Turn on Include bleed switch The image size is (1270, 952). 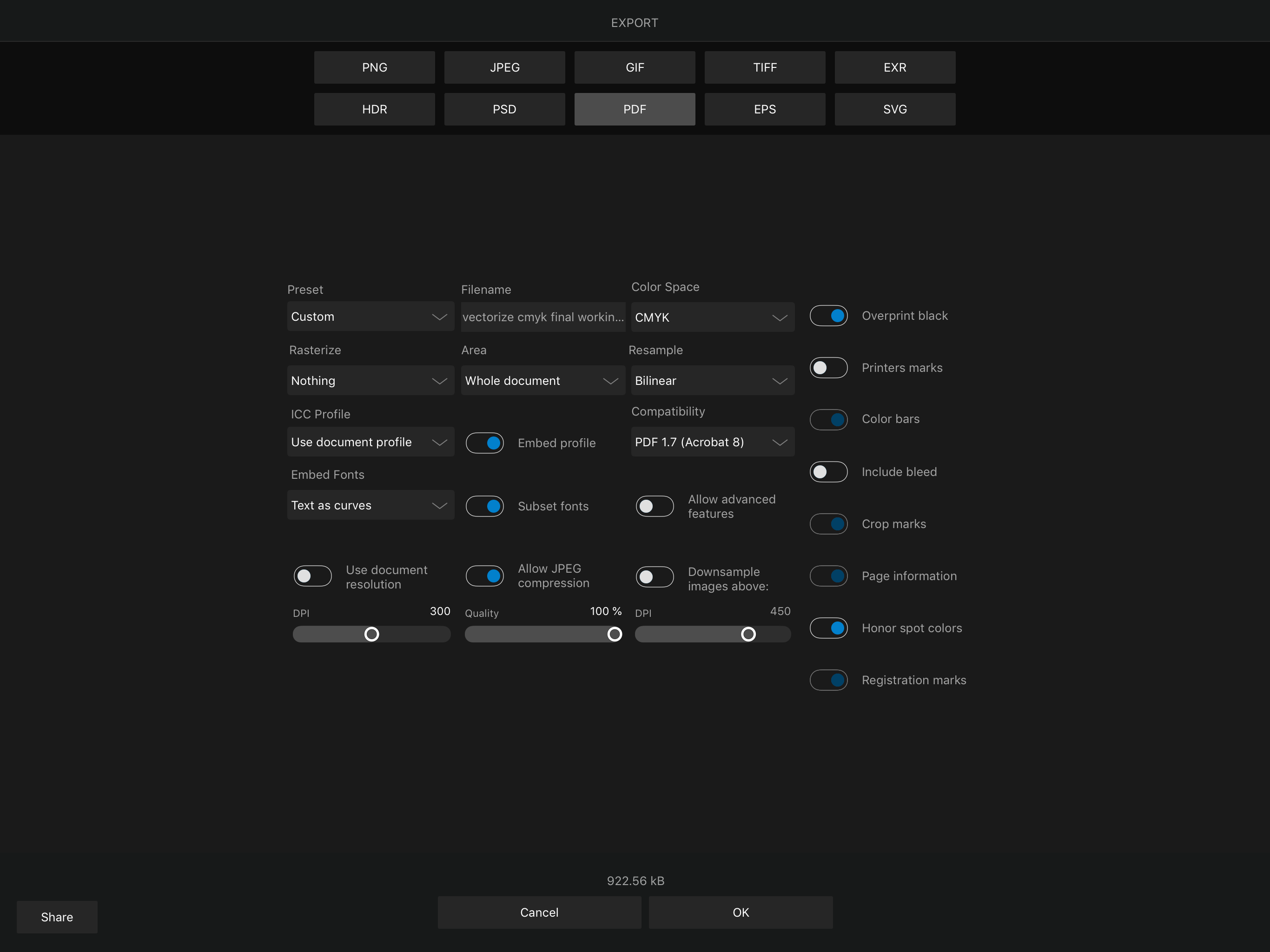(x=828, y=472)
